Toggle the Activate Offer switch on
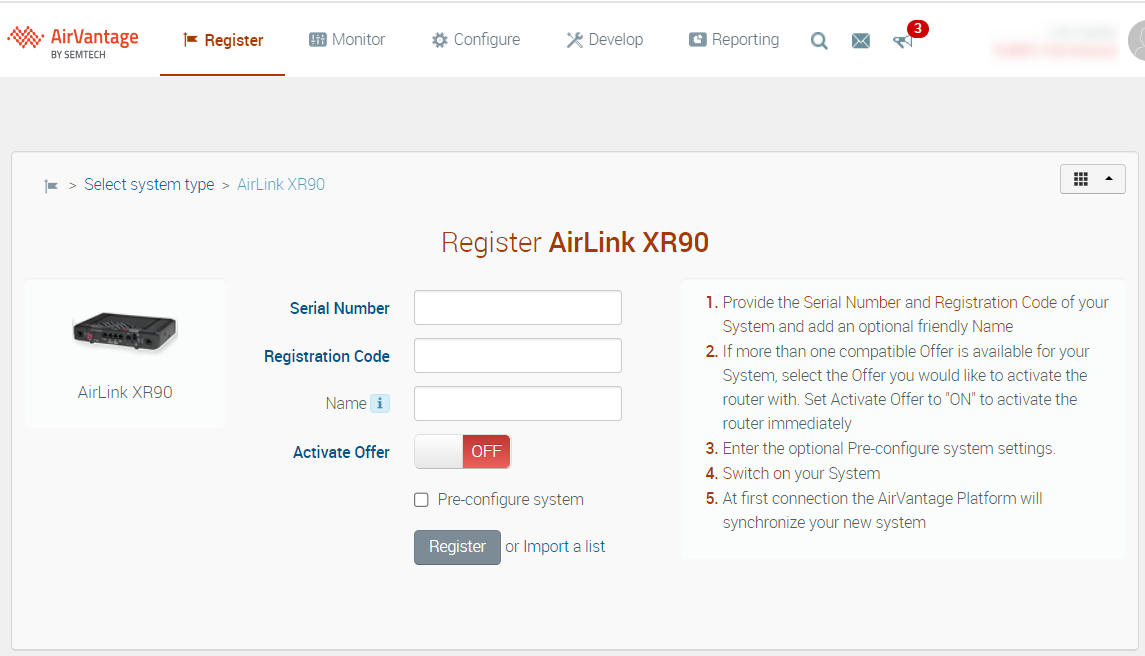 [x=462, y=452]
